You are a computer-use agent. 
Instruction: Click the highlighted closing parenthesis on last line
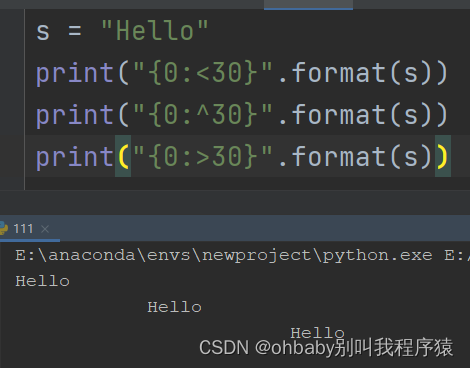[443, 156]
